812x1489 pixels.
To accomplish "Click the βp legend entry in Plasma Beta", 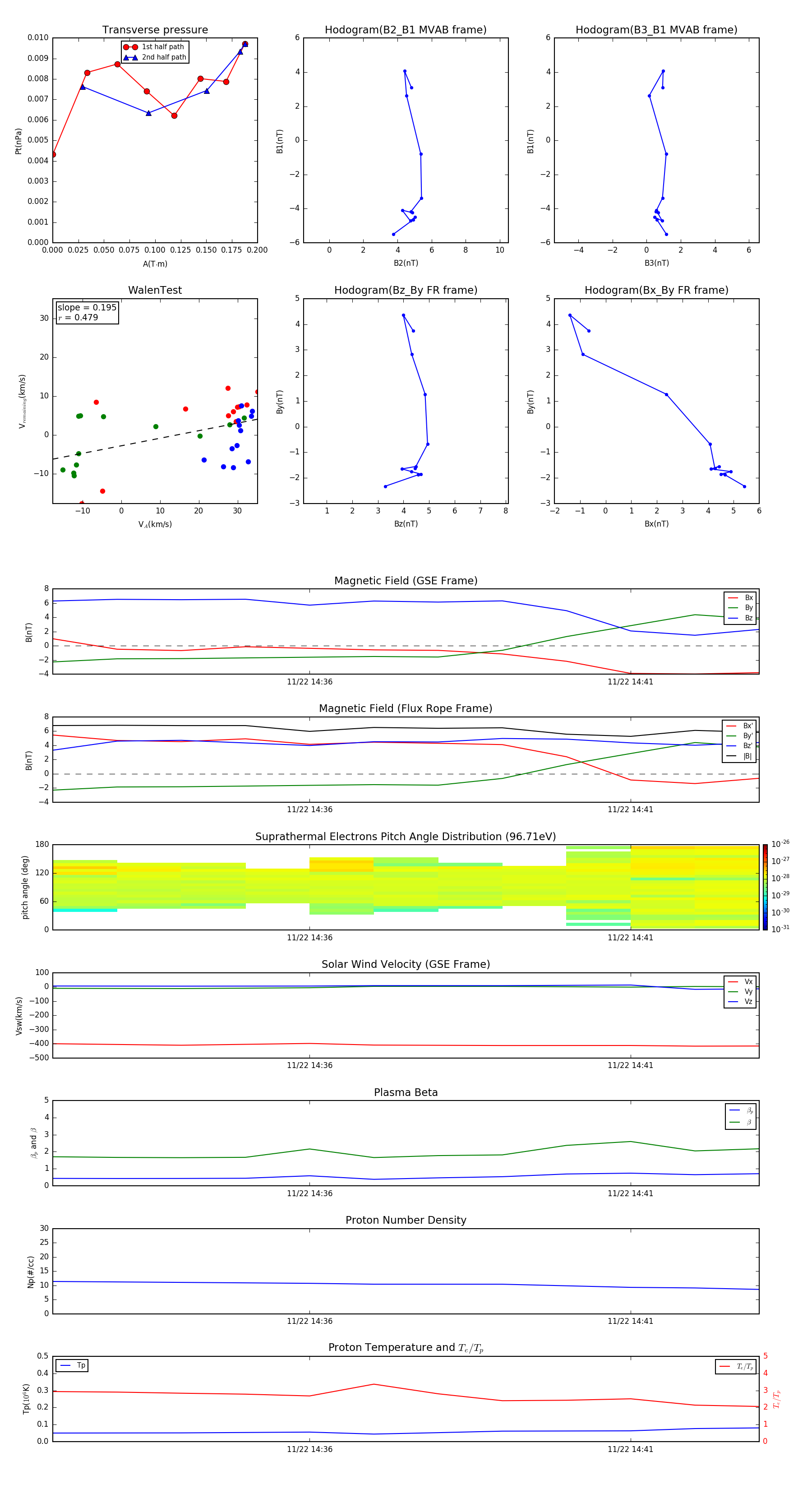I will (x=741, y=1110).
